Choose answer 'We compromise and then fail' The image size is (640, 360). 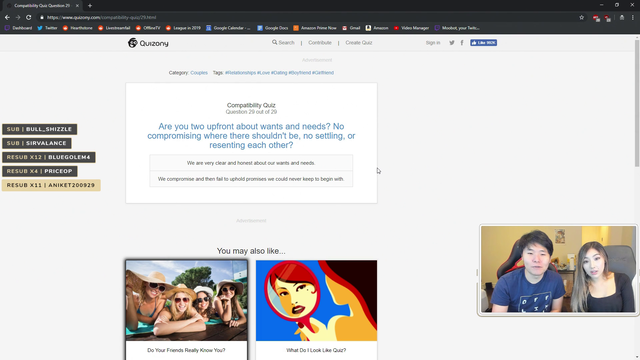[251, 179]
